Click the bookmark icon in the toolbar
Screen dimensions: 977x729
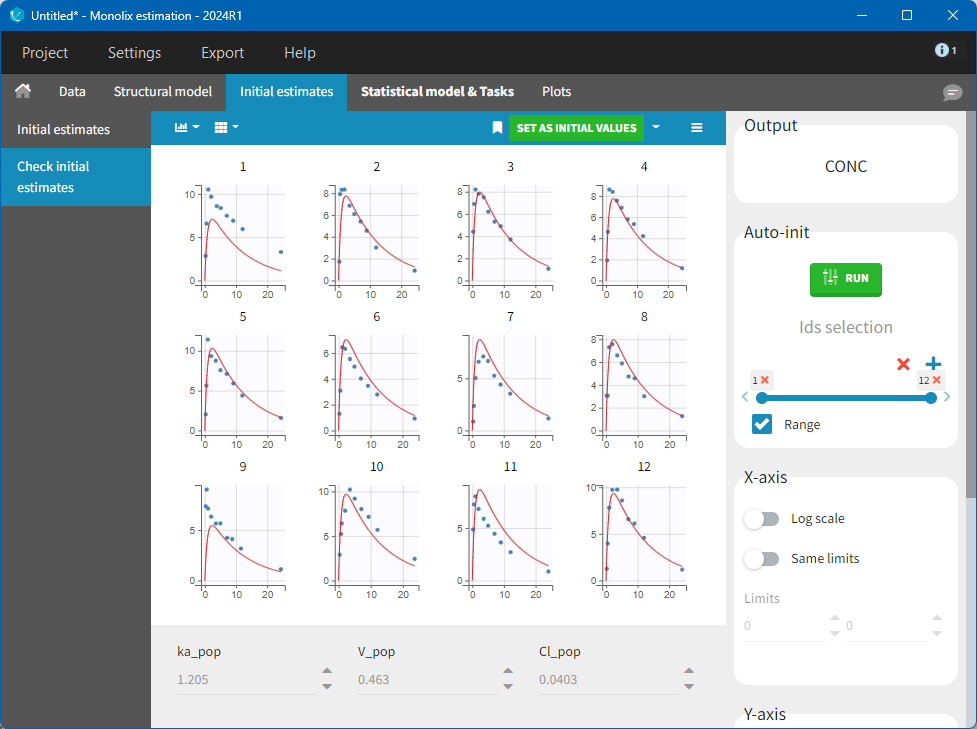pos(497,128)
